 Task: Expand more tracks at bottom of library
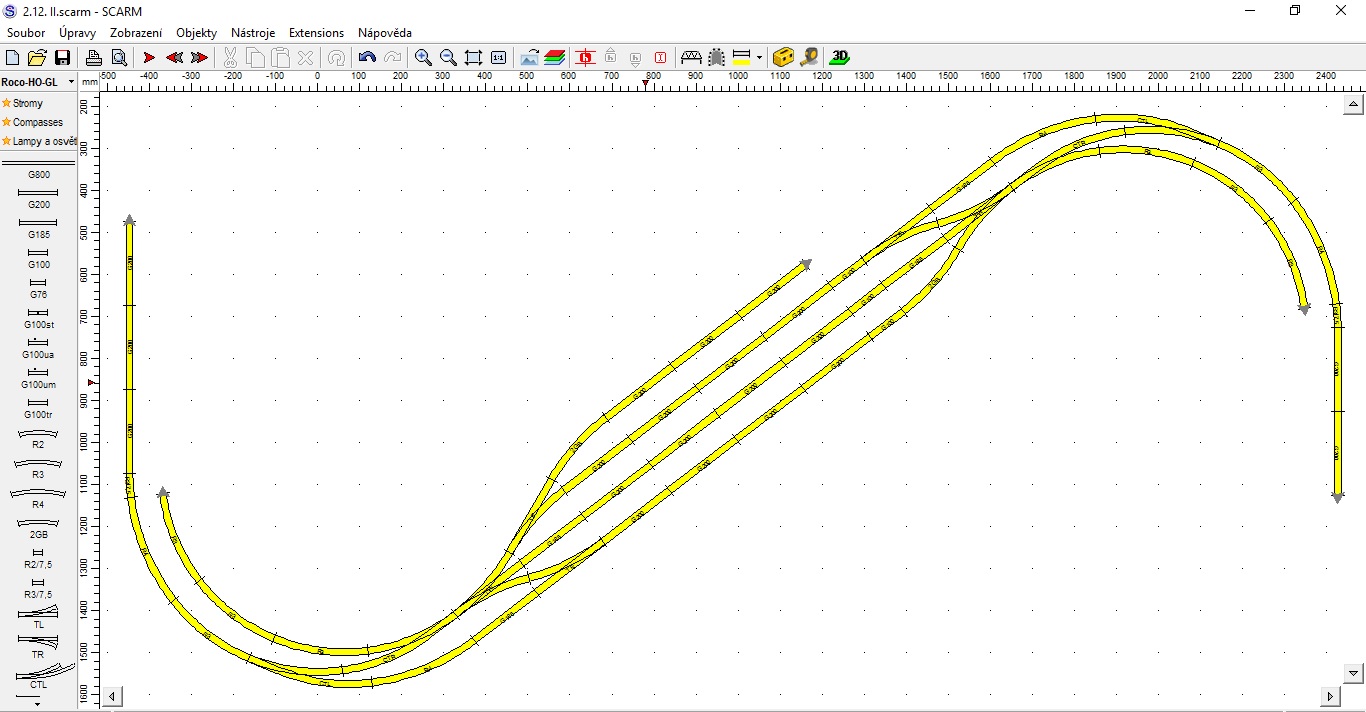coord(38,704)
